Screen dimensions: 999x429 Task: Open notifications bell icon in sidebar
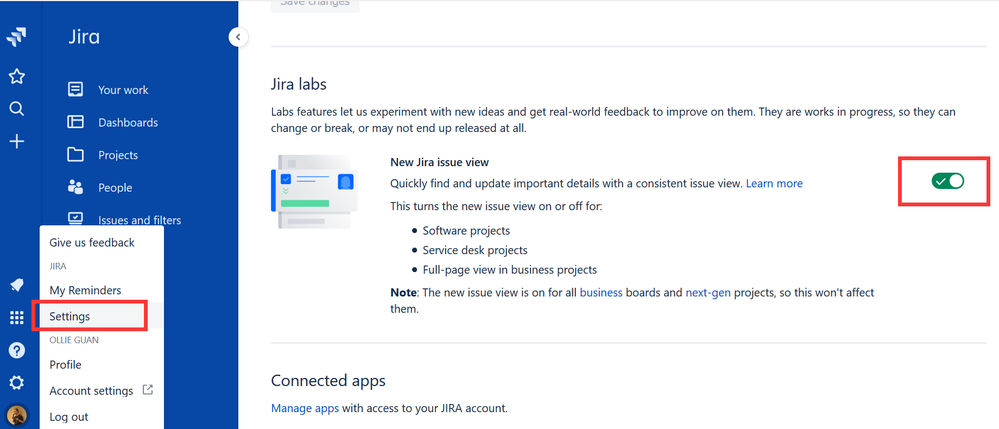coord(17,285)
